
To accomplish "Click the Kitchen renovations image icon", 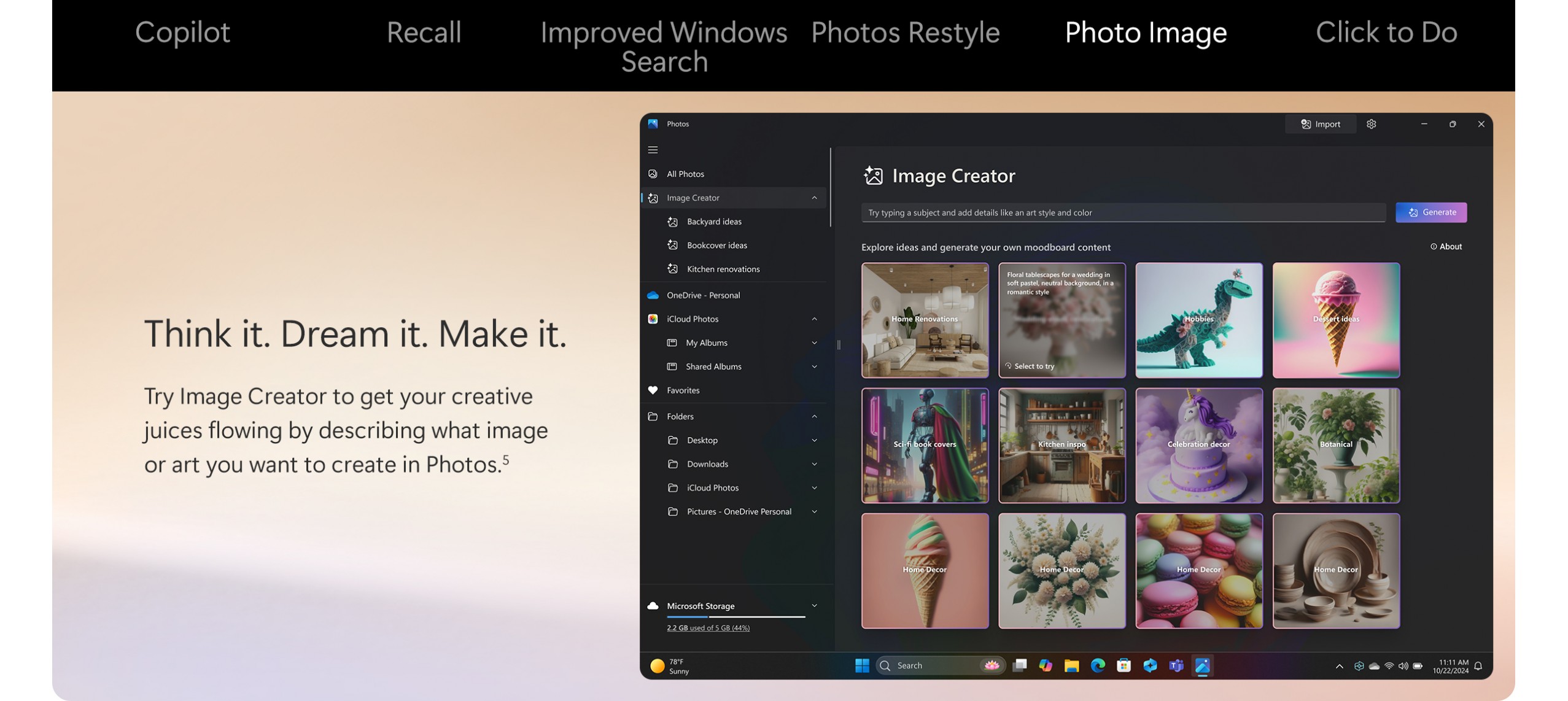I will [673, 269].
